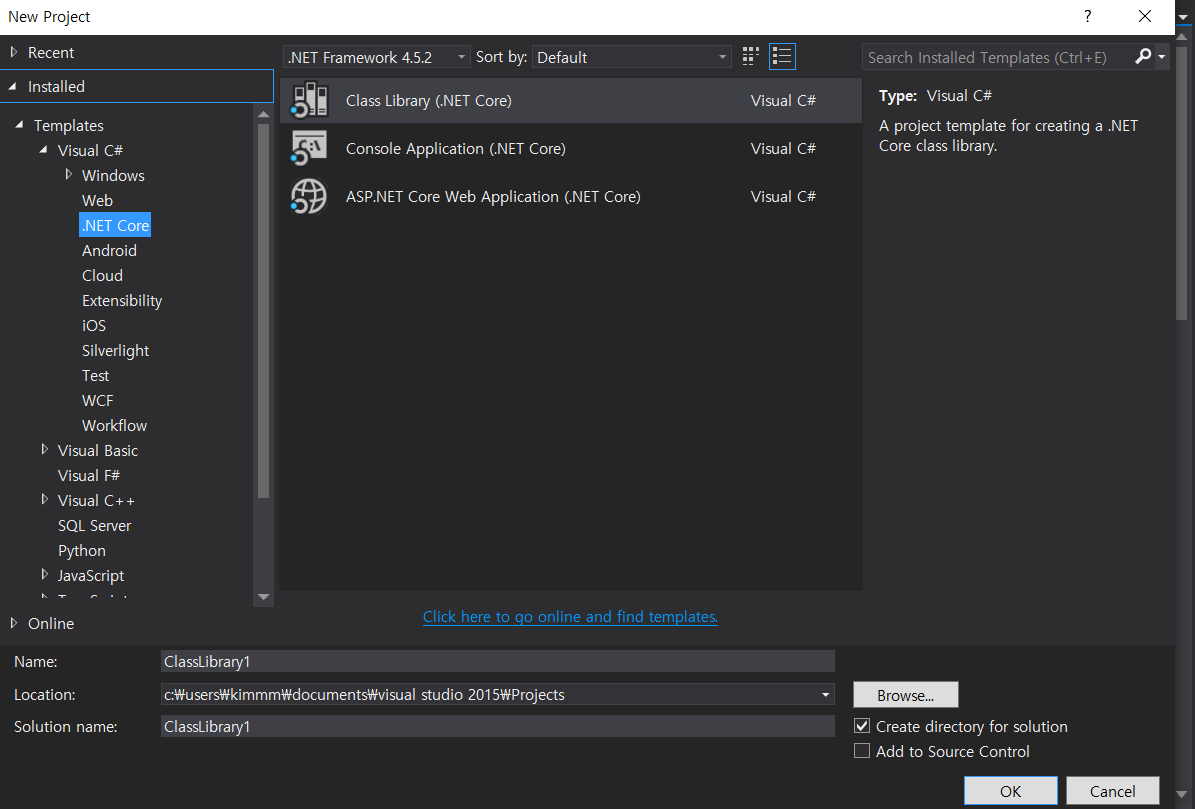Screen dimensions: 1195x809
Task: Click the tree scrollbar up arrow
Action: point(264,114)
